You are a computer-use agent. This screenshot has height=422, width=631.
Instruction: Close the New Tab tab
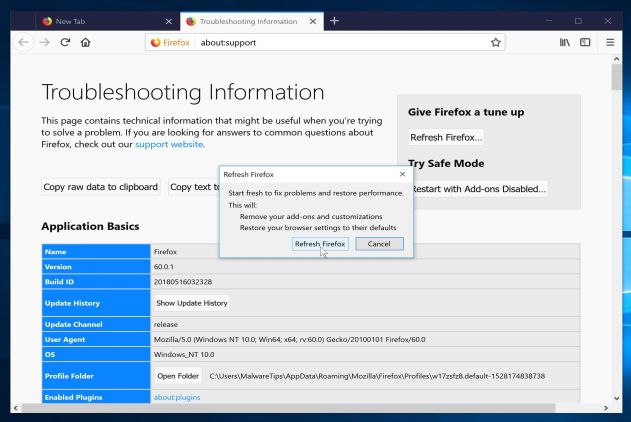[169, 21]
